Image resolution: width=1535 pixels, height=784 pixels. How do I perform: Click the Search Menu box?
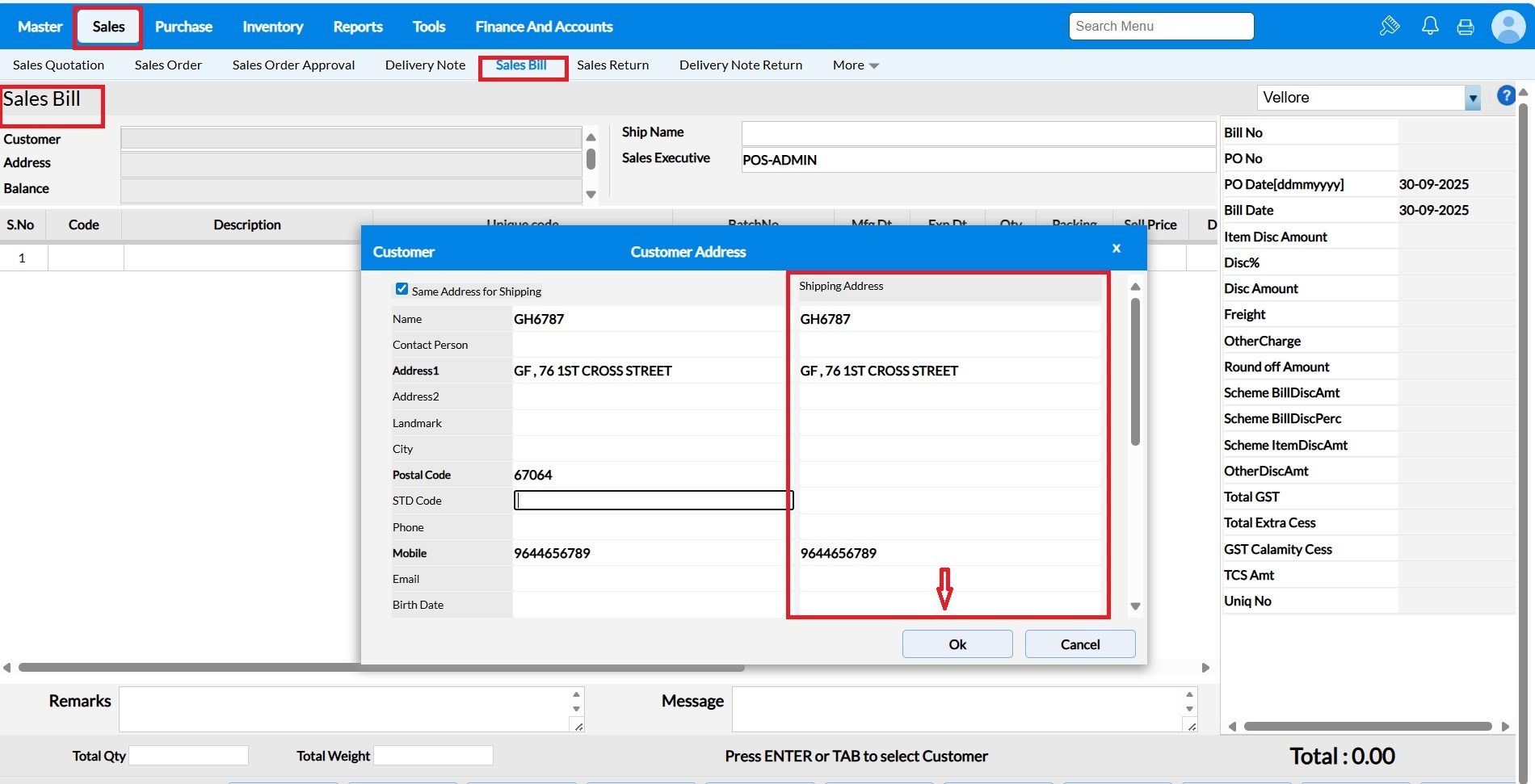1160,27
